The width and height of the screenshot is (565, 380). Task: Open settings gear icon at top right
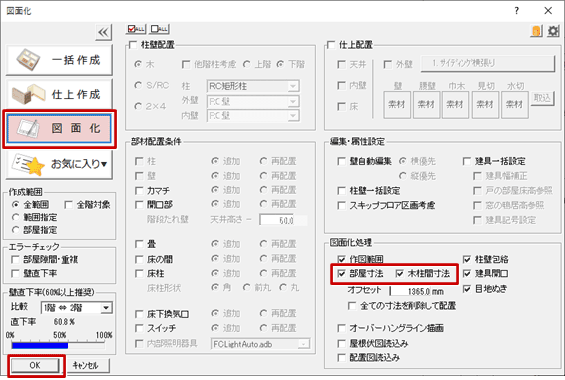click(x=553, y=31)
